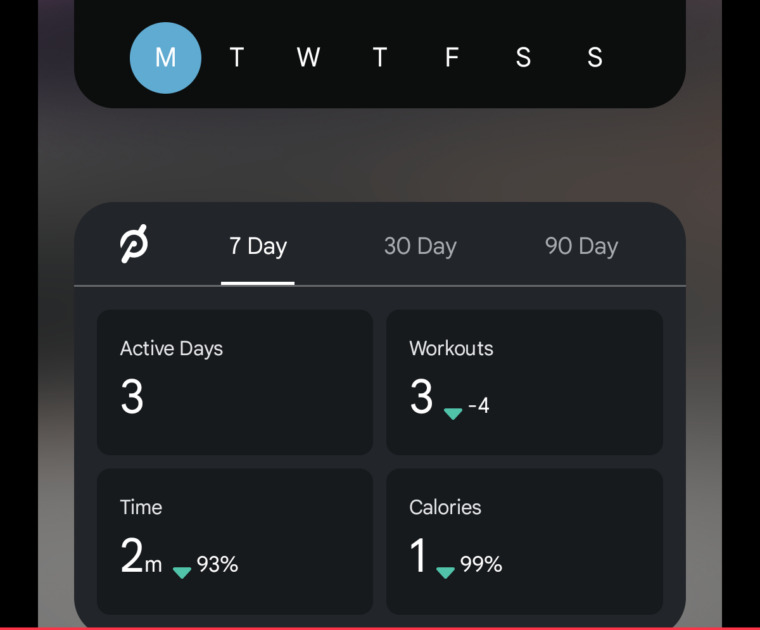Show the 90 Day stats tab
Viewport: 760px width, 630px height.
click(x=581, y=246)
